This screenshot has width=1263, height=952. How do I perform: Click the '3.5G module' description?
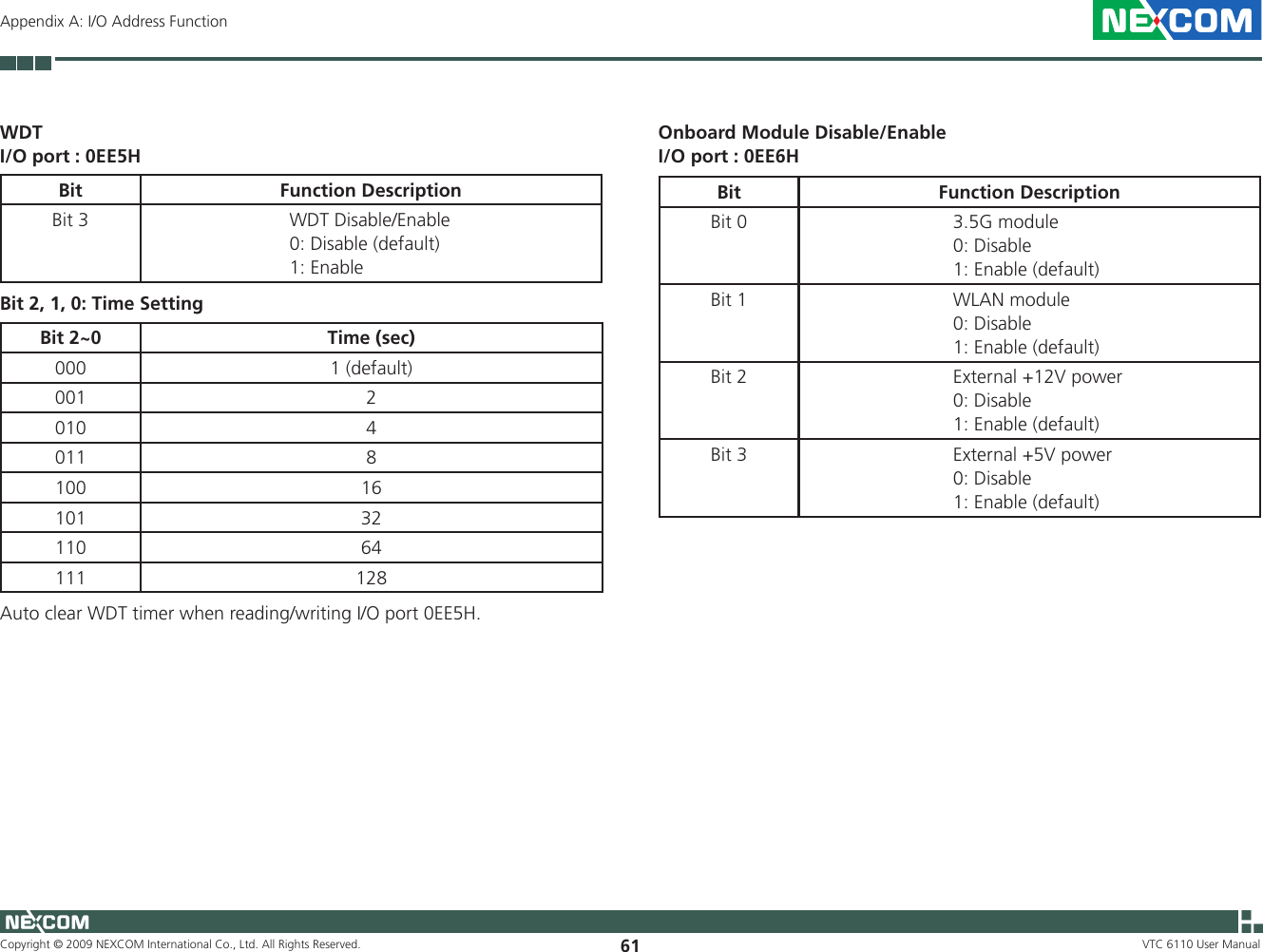1005,221
